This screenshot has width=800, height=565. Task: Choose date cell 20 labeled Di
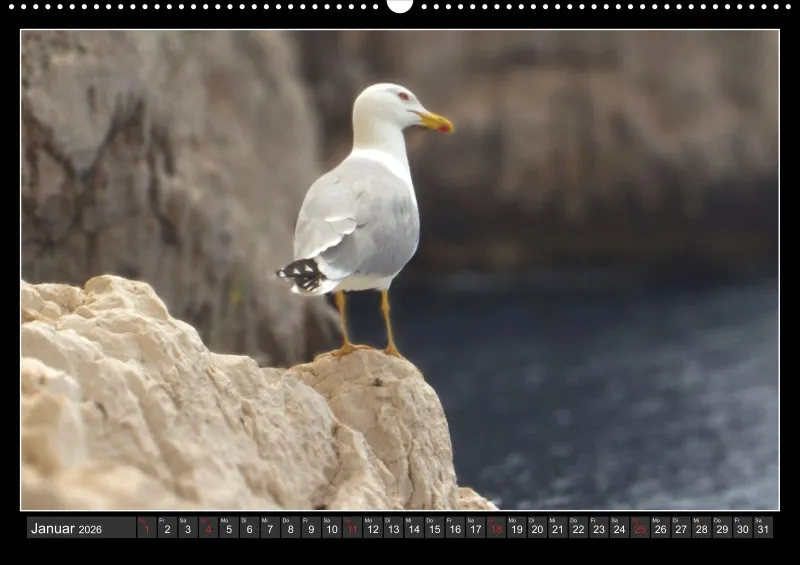(537, 528)
